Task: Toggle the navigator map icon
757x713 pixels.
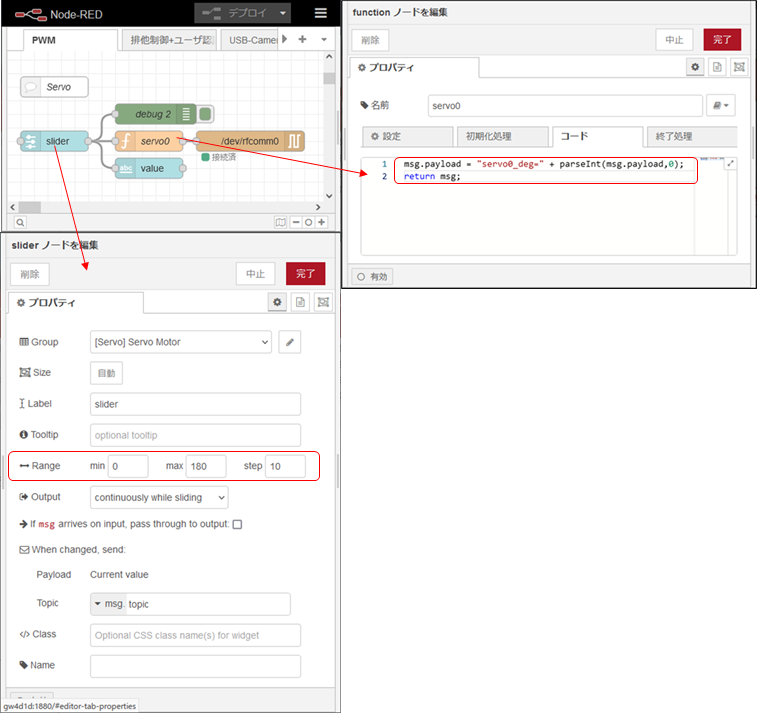Action: pos(281,222)
